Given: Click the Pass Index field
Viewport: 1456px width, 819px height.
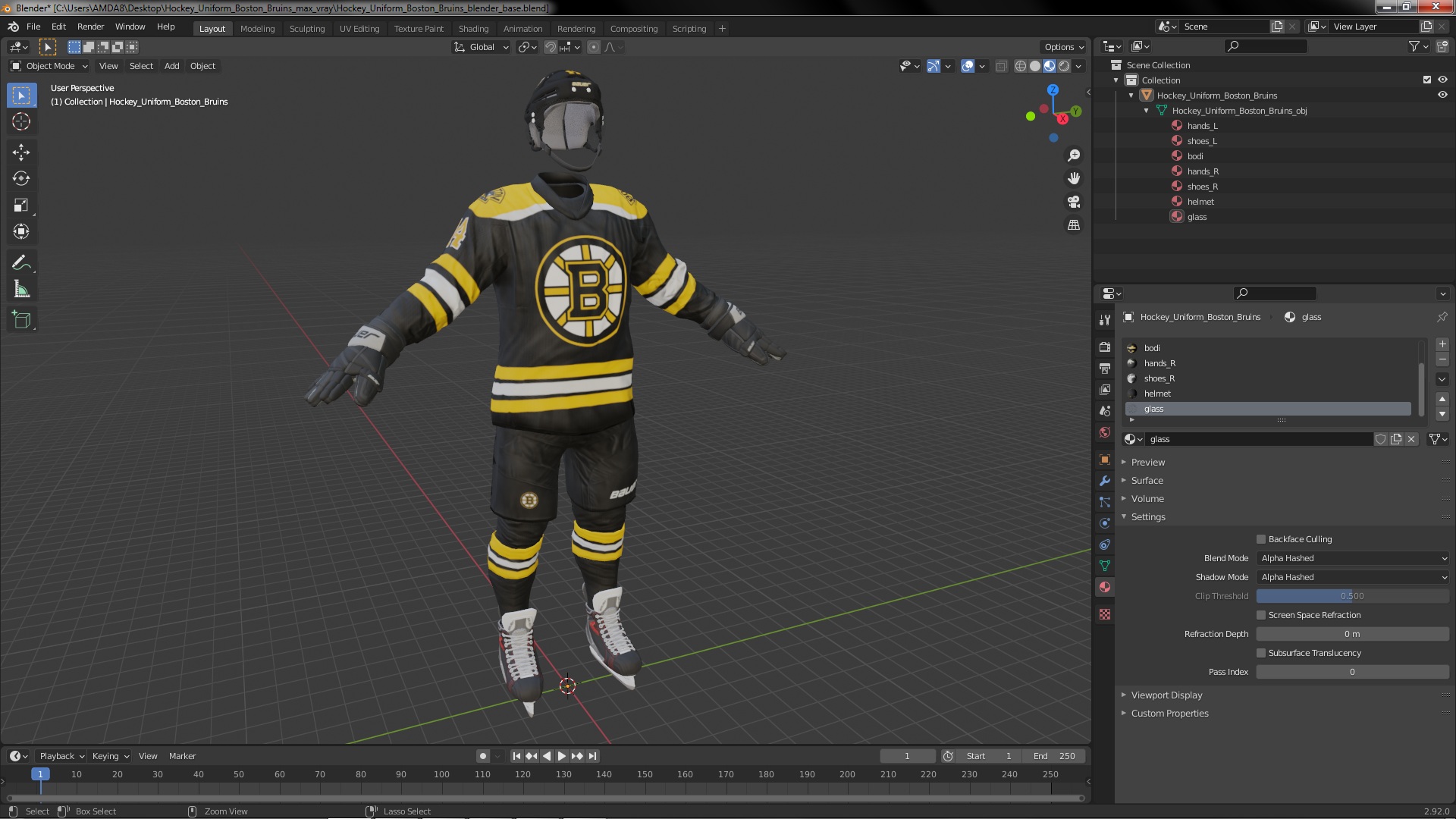Looking at the screenshot, I should (1353, 672).
